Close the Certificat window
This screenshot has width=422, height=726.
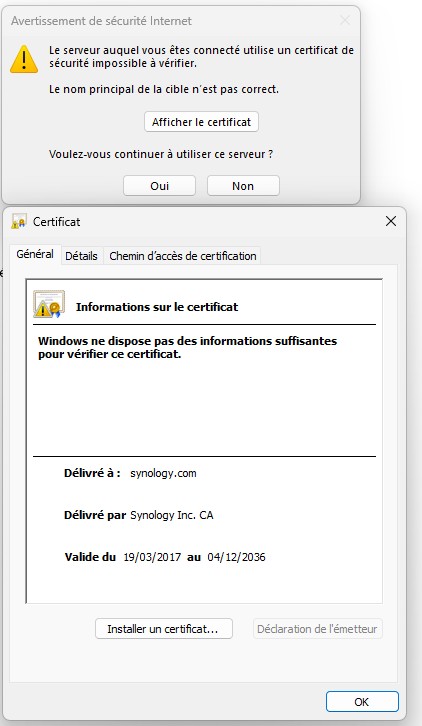(391, 221)
